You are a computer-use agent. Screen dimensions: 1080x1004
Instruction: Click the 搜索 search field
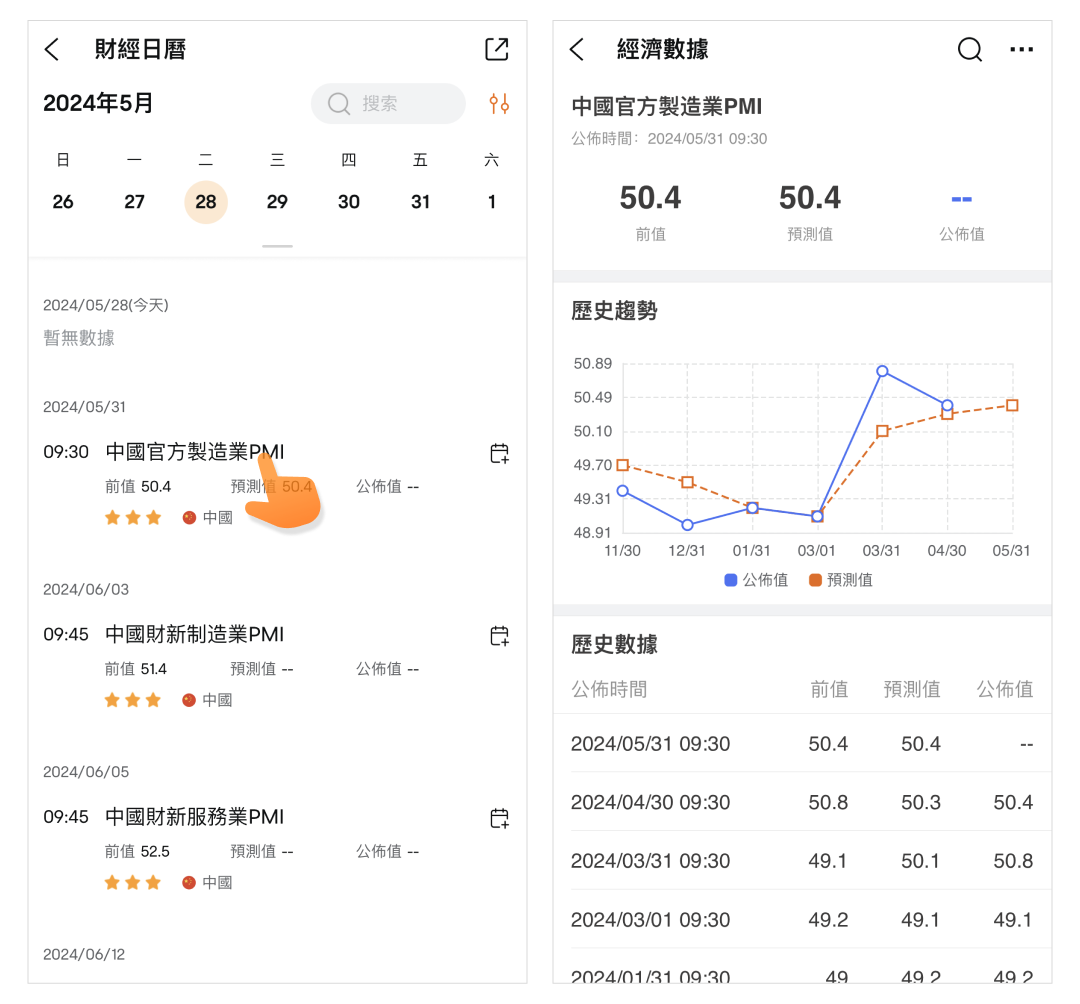coord(388,104)
